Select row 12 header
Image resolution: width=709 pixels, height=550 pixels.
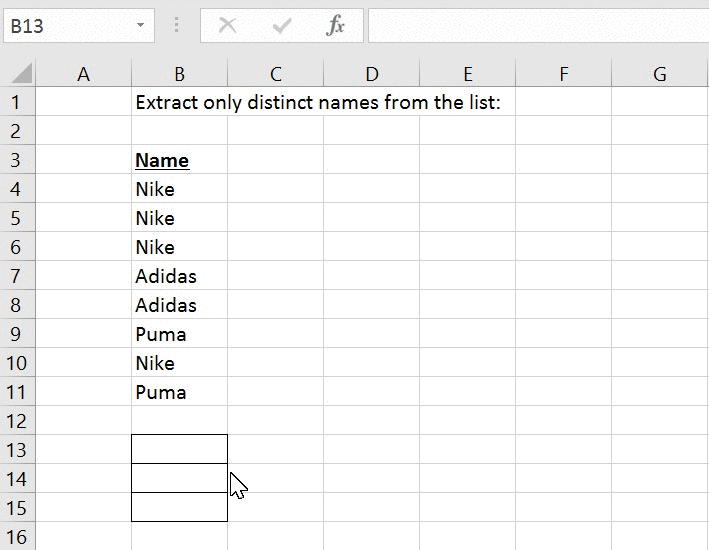pyautogui.click(x=20, y=421)
